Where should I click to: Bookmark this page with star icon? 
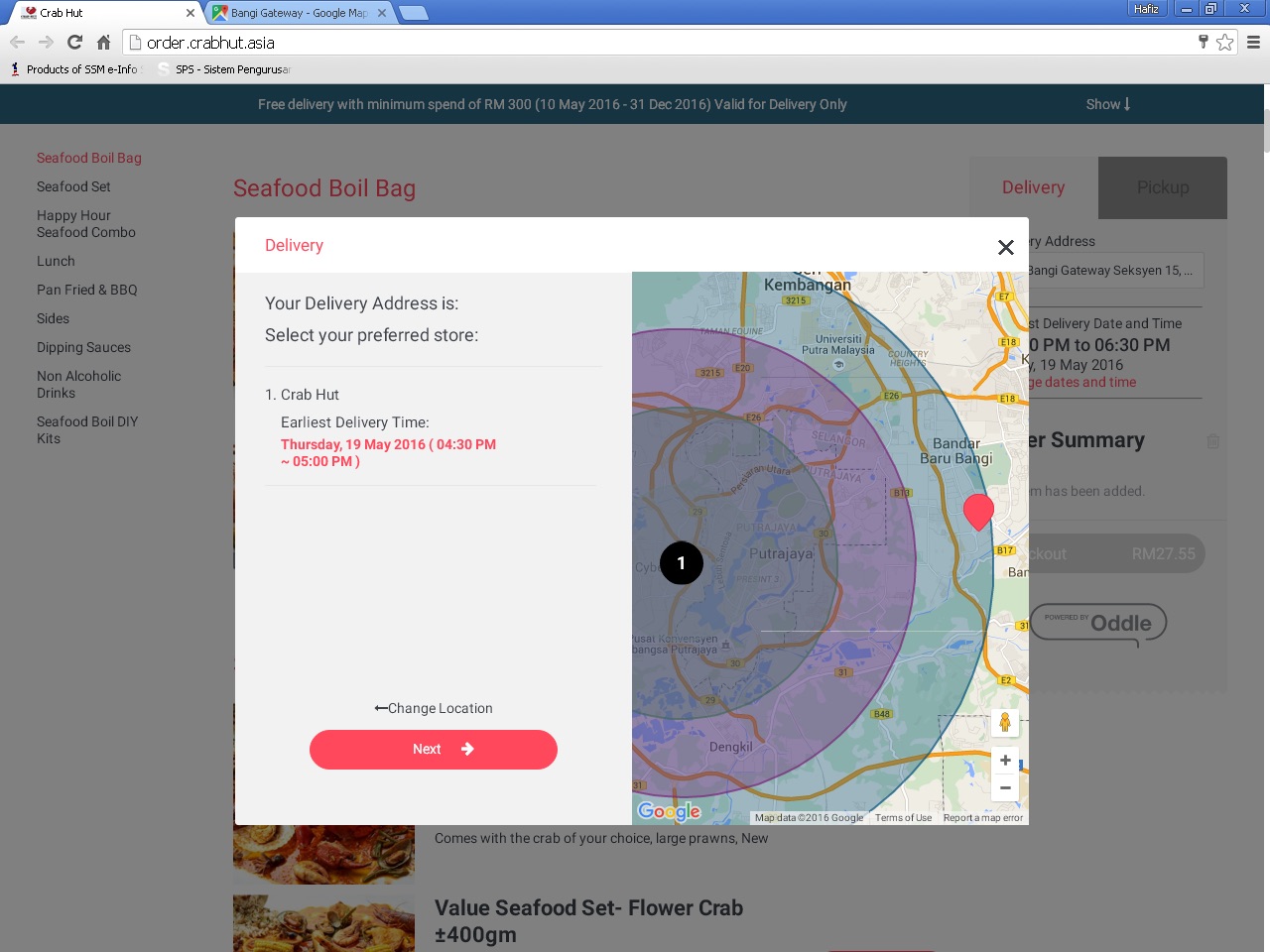coord(1225,42)
